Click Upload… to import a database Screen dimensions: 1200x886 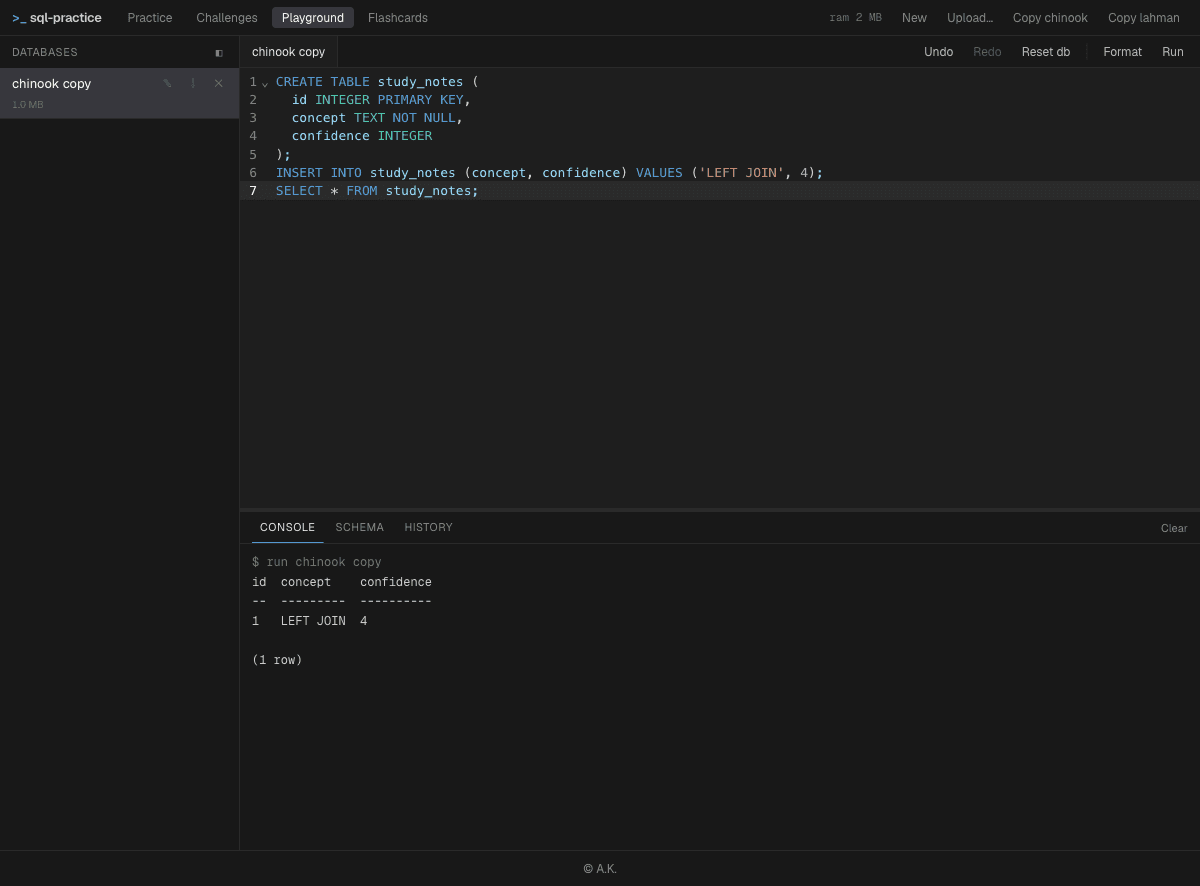[970, 18]
